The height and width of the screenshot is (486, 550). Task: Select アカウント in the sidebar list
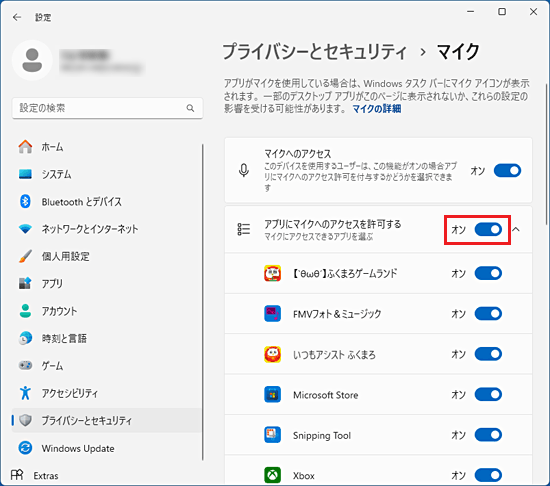(107, 311)
